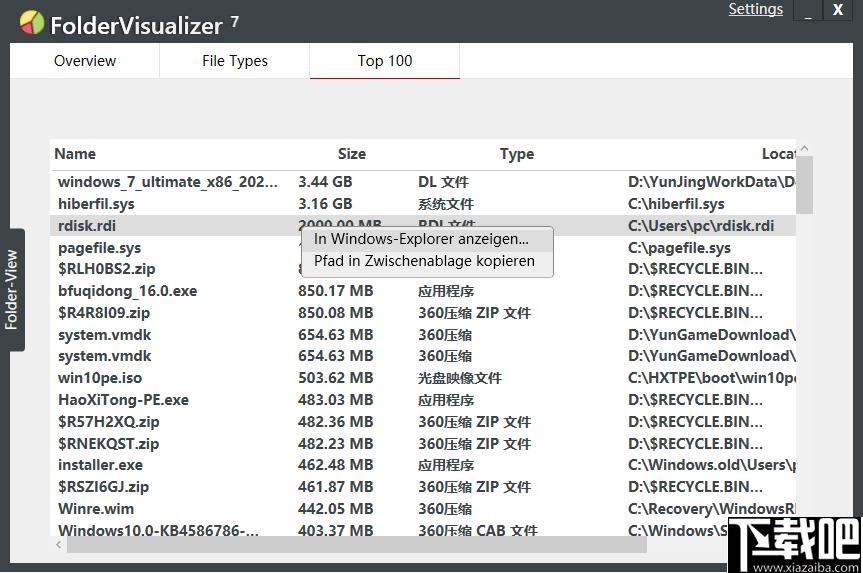The width and height of the screenshot is (863, 573).
Task: Click the C:\hiberfil.sys location cell
Action: 676,204
